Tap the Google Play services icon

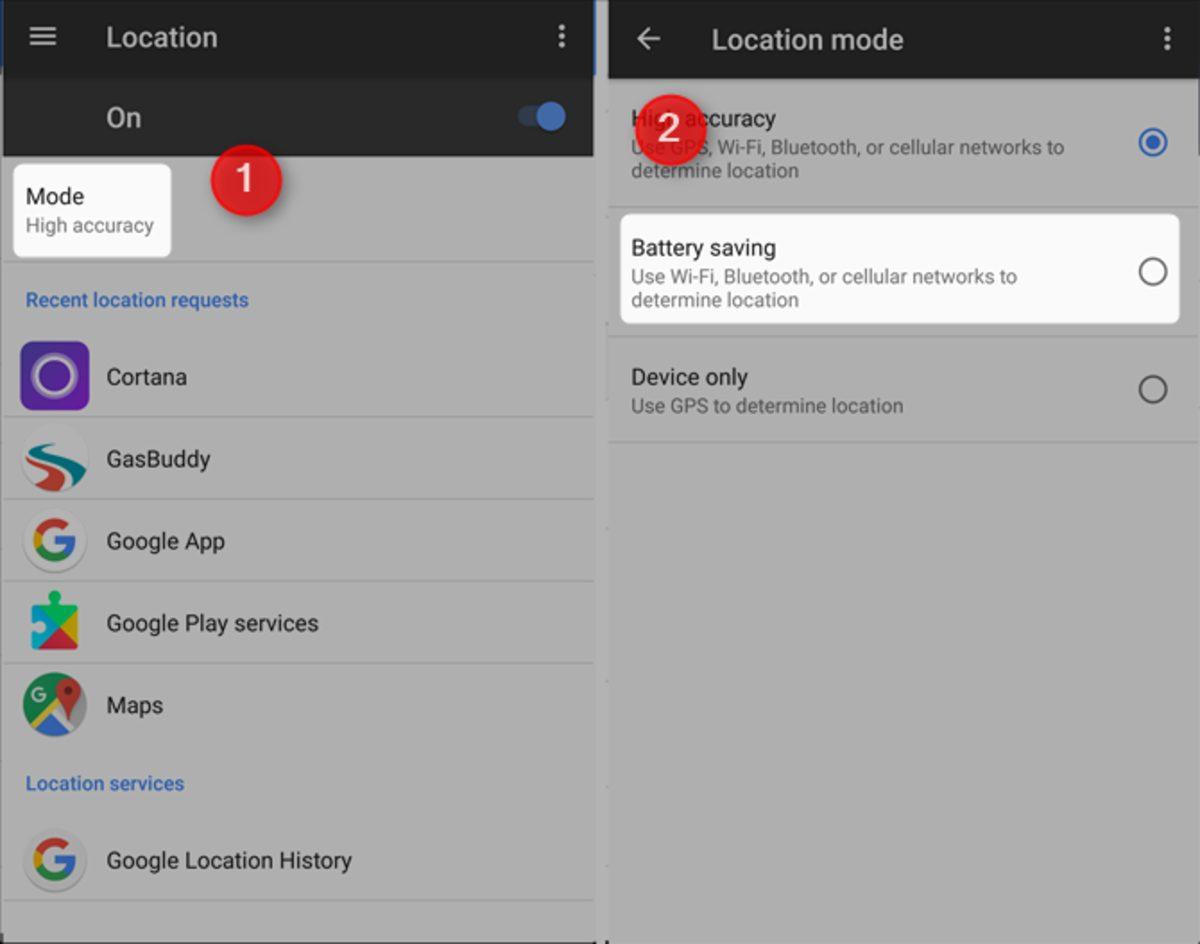(55, 623)
